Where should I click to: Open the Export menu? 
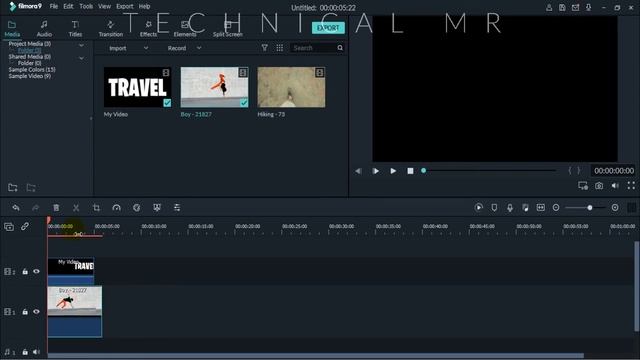point(124,7)
